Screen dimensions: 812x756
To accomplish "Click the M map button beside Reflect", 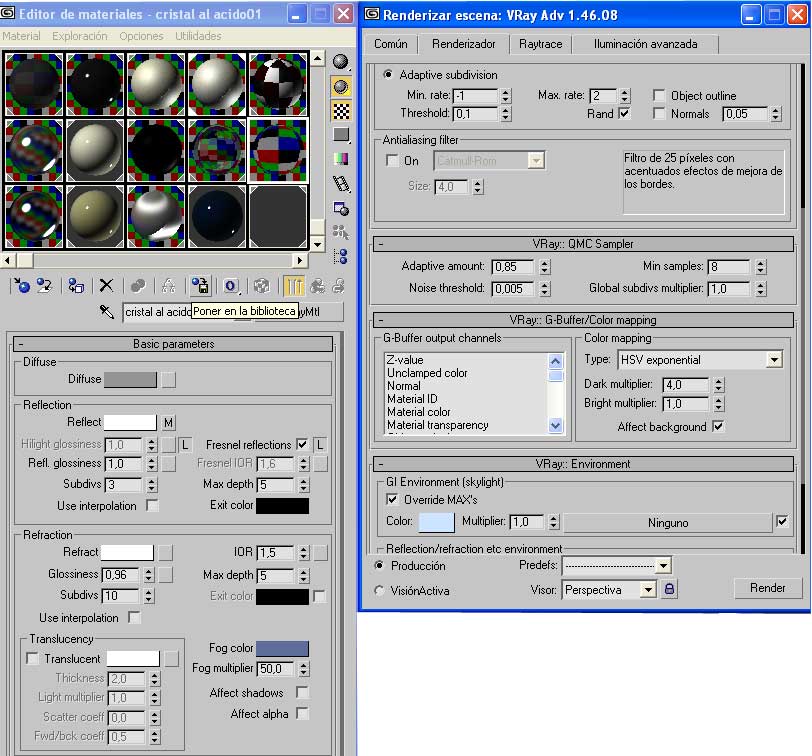I will (x=168, y=423).
